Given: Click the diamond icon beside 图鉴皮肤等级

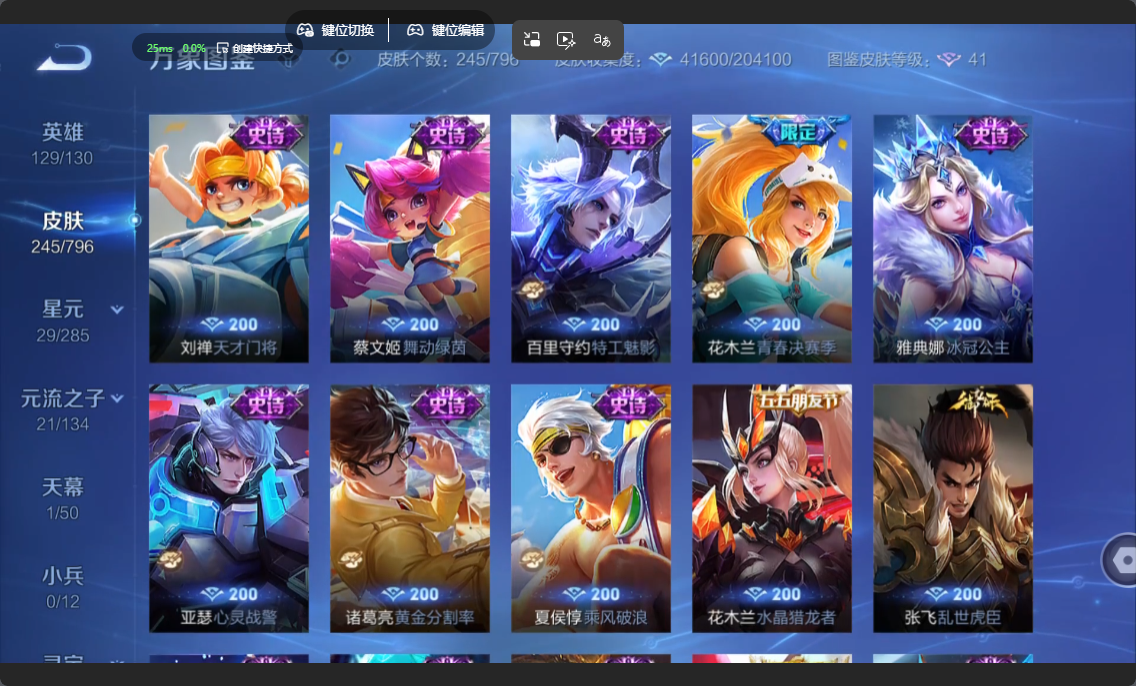Looking at the screenshot, I should pos(948,59).
